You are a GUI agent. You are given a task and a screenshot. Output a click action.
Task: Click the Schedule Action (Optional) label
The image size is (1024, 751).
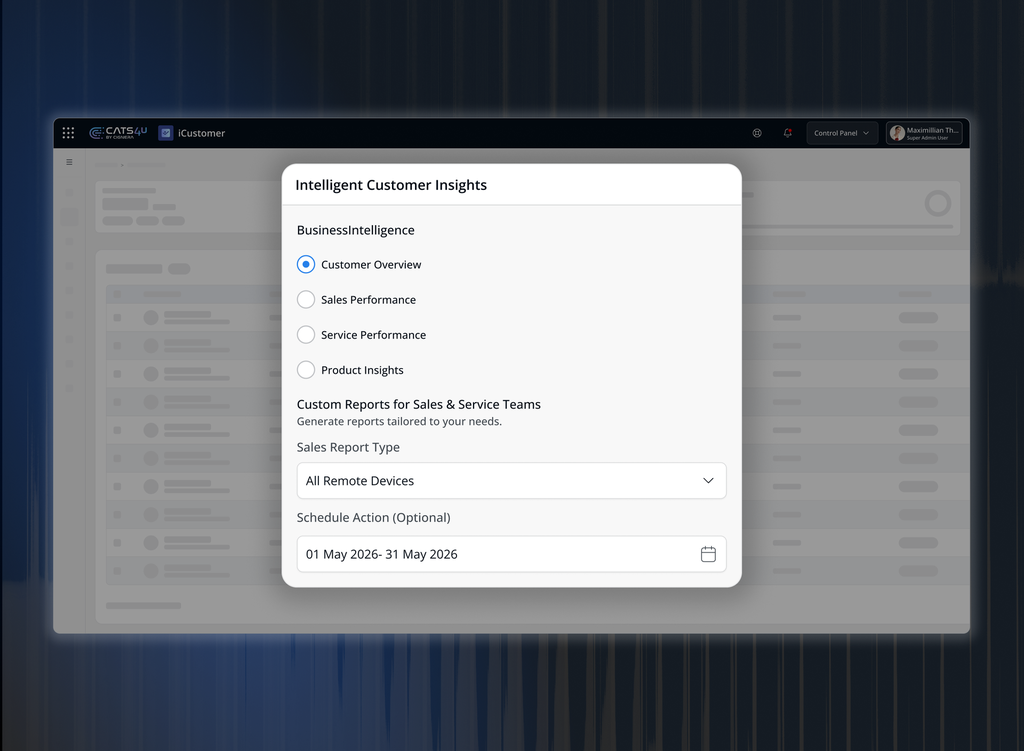(374, 517)
